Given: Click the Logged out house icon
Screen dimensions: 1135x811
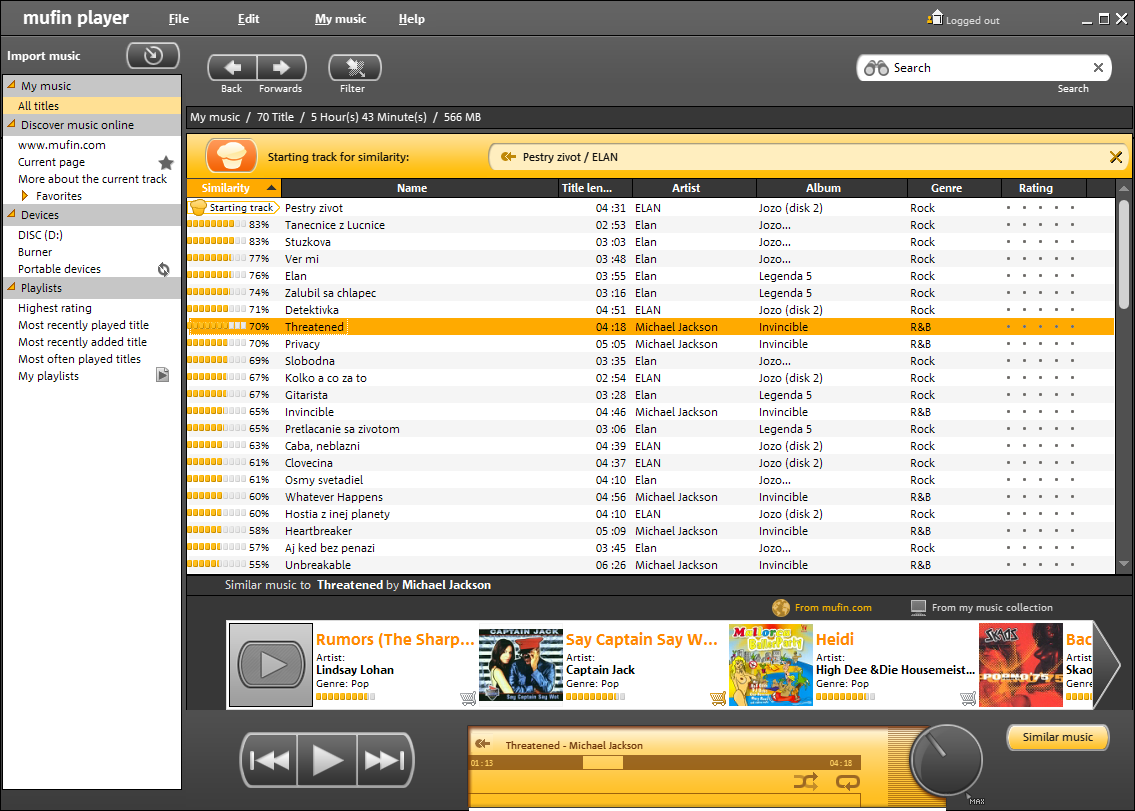Looking at the screenshot, I should (x=935, y=18).
